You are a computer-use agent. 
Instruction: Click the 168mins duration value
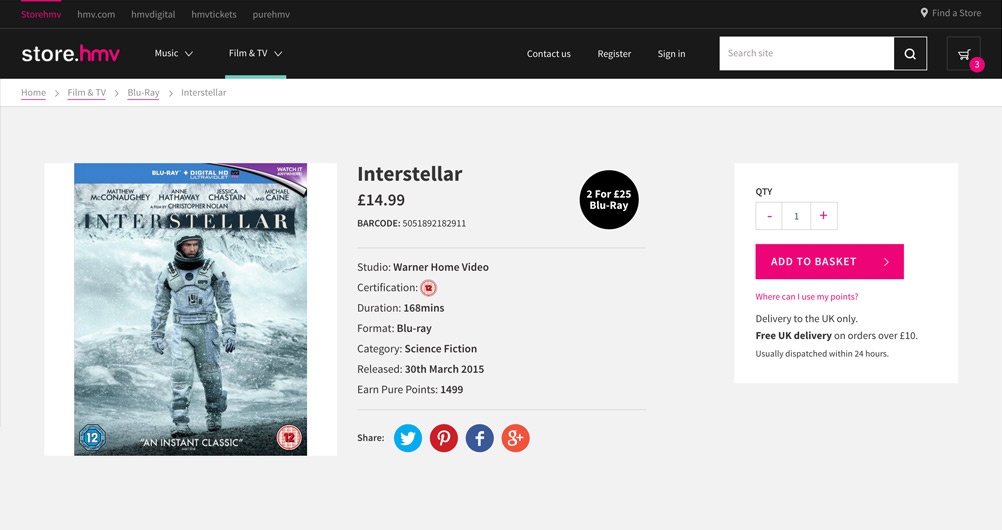[x=424, y=308]
